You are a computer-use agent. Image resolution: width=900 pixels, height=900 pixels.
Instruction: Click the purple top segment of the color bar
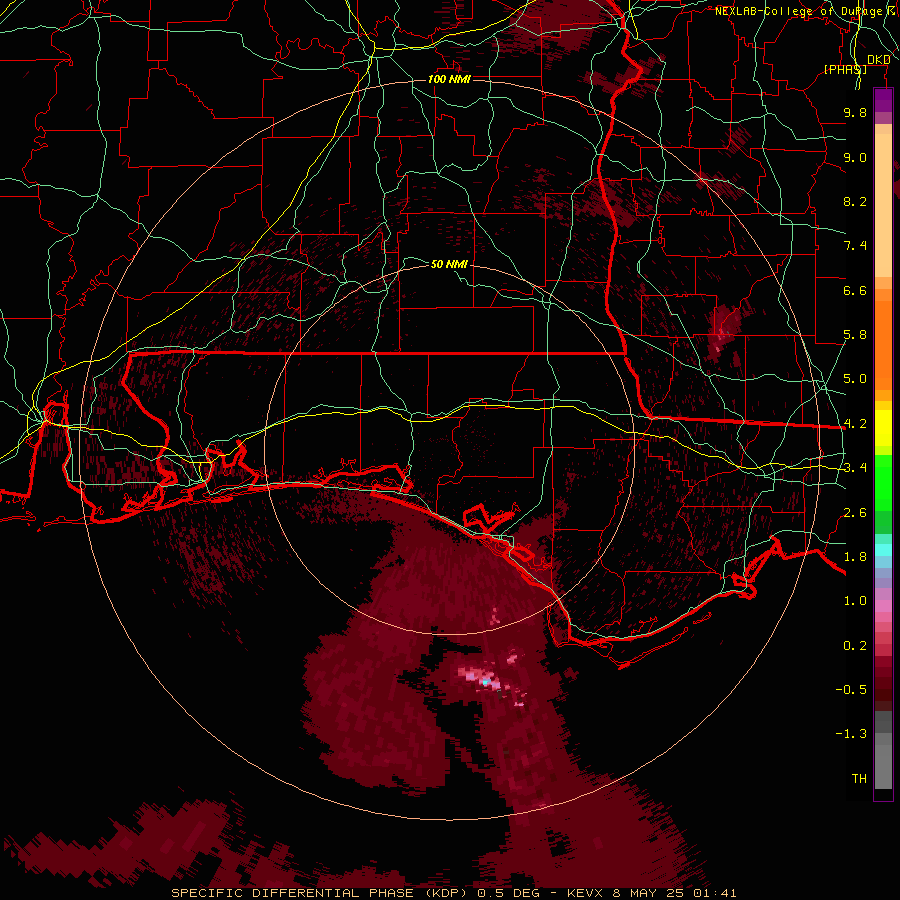click(x=883, y=100)
